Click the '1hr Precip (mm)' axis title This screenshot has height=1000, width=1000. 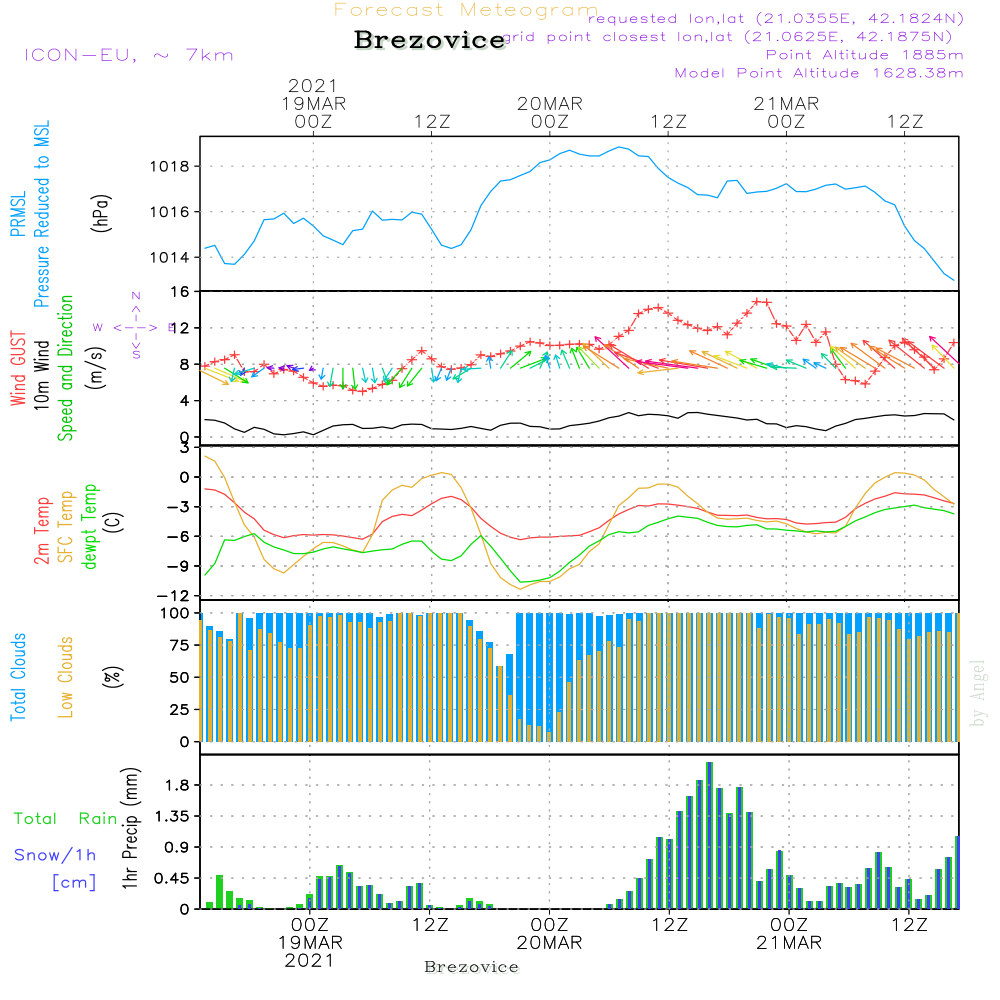pyautogui.click(x=130, y=828)
